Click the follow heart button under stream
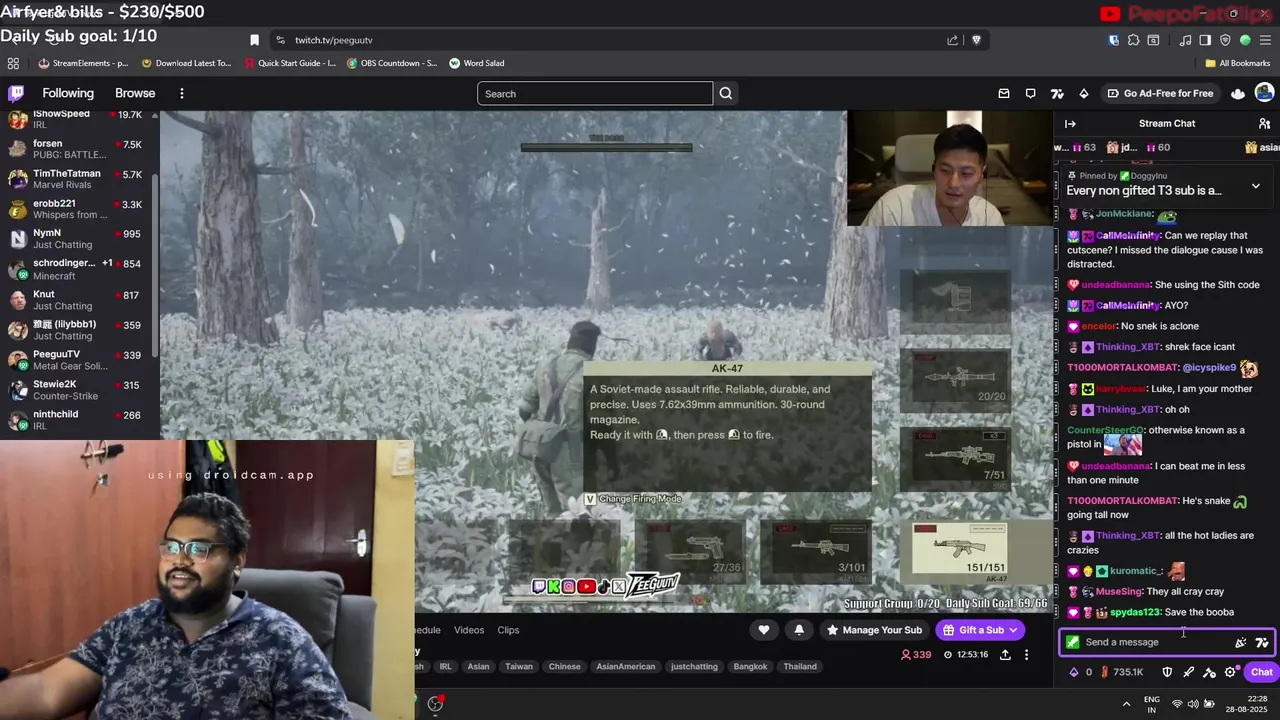This screenshot has height=720, width=1280. point(764,630)
